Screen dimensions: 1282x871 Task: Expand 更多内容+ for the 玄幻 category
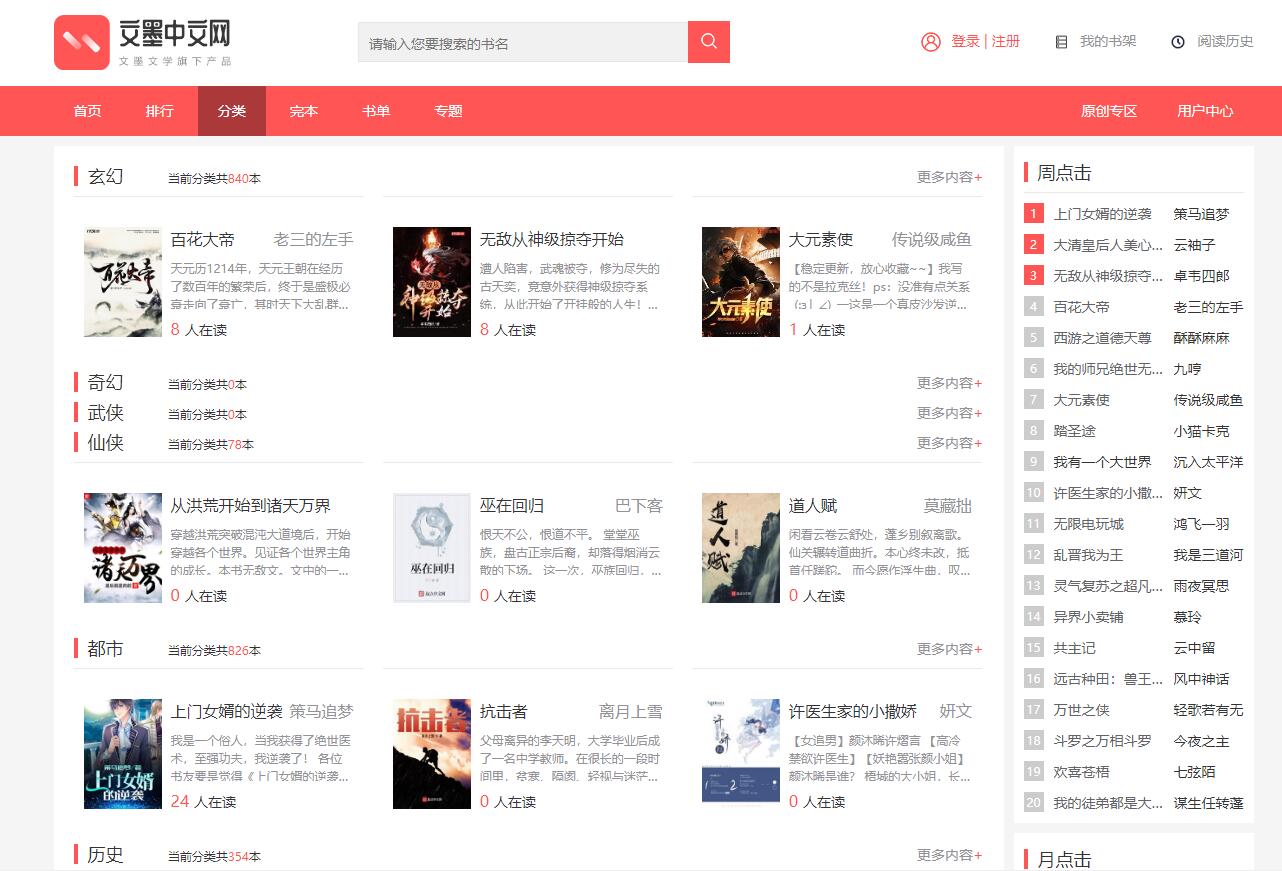pos(950,177)
